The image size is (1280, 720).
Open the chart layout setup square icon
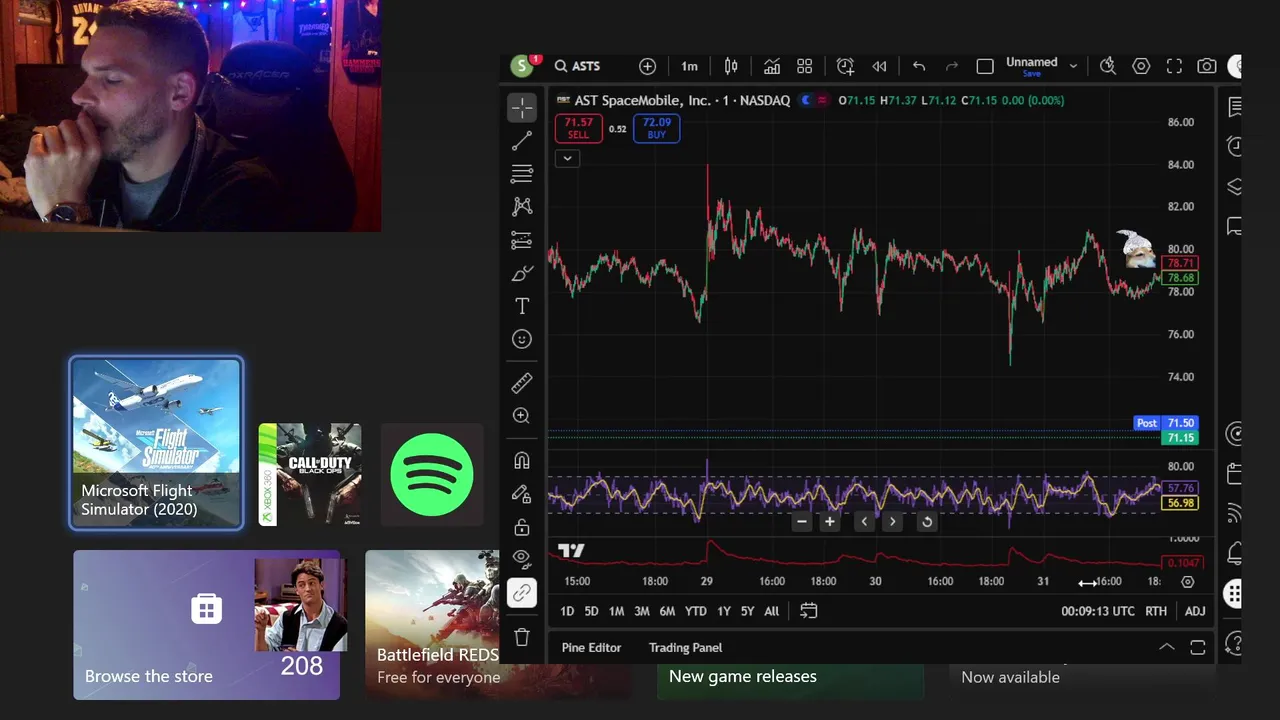pyautogui.click(x=985, y=66)
